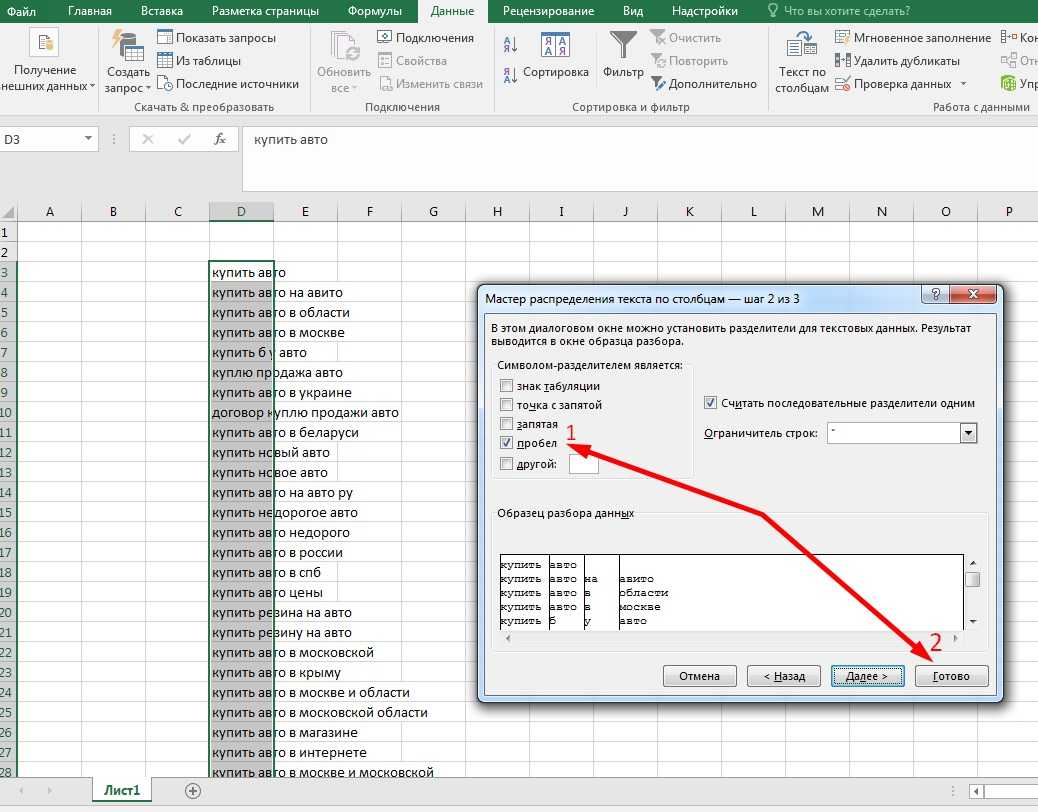Click the Show Queries icon

[x=165, y=38]
